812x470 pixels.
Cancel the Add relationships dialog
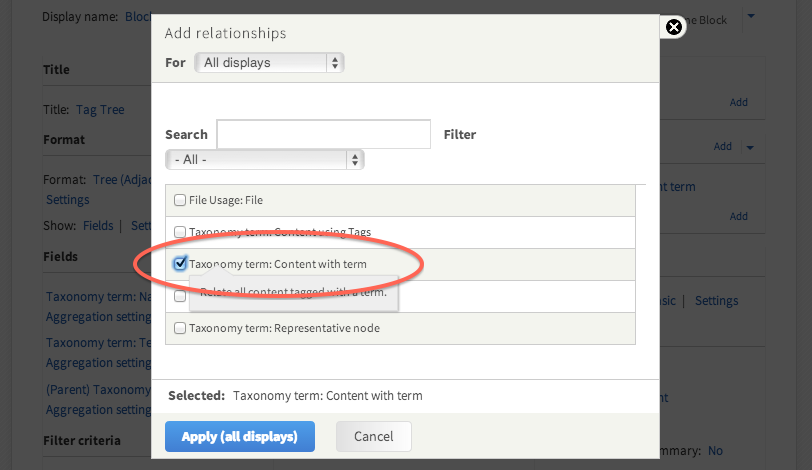pos(373,436)
